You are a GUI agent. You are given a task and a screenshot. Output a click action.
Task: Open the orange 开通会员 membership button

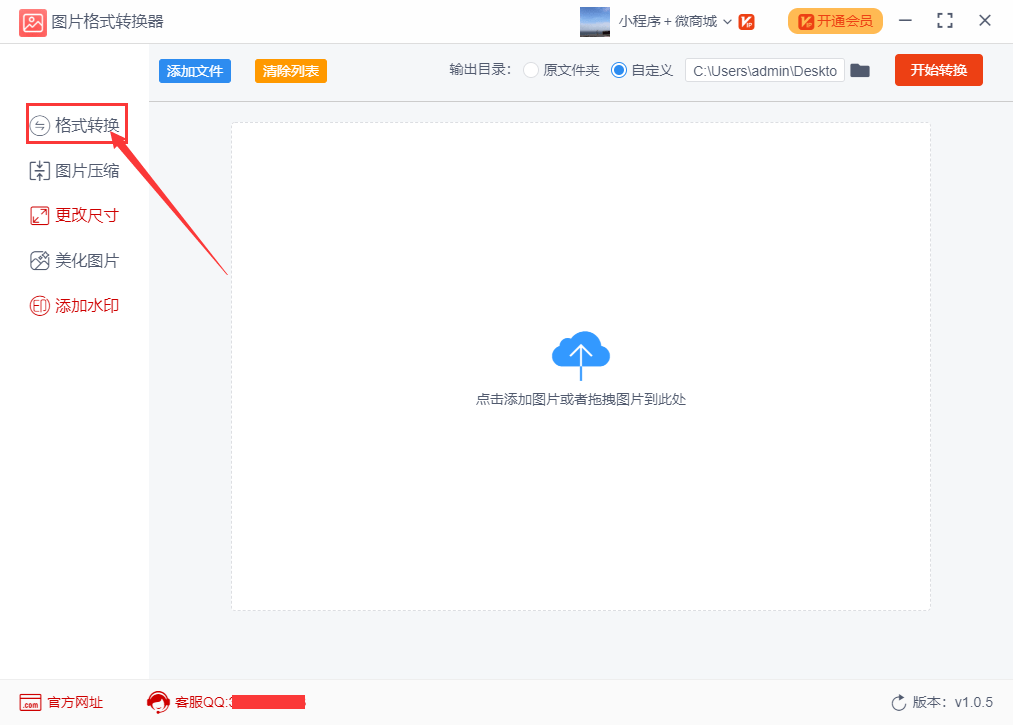point(834,20)
